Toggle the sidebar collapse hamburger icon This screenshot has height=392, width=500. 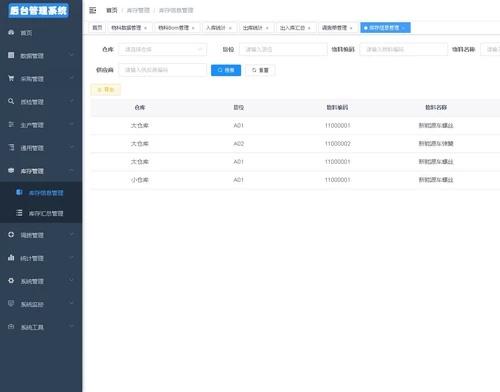(93, 10)
